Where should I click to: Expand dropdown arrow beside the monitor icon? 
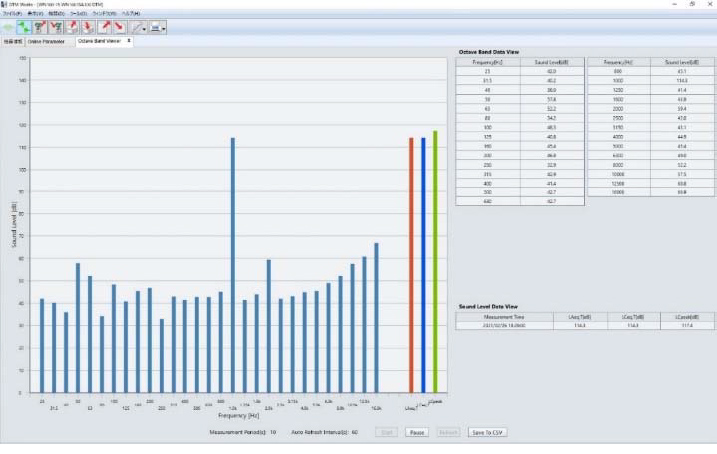164,28
